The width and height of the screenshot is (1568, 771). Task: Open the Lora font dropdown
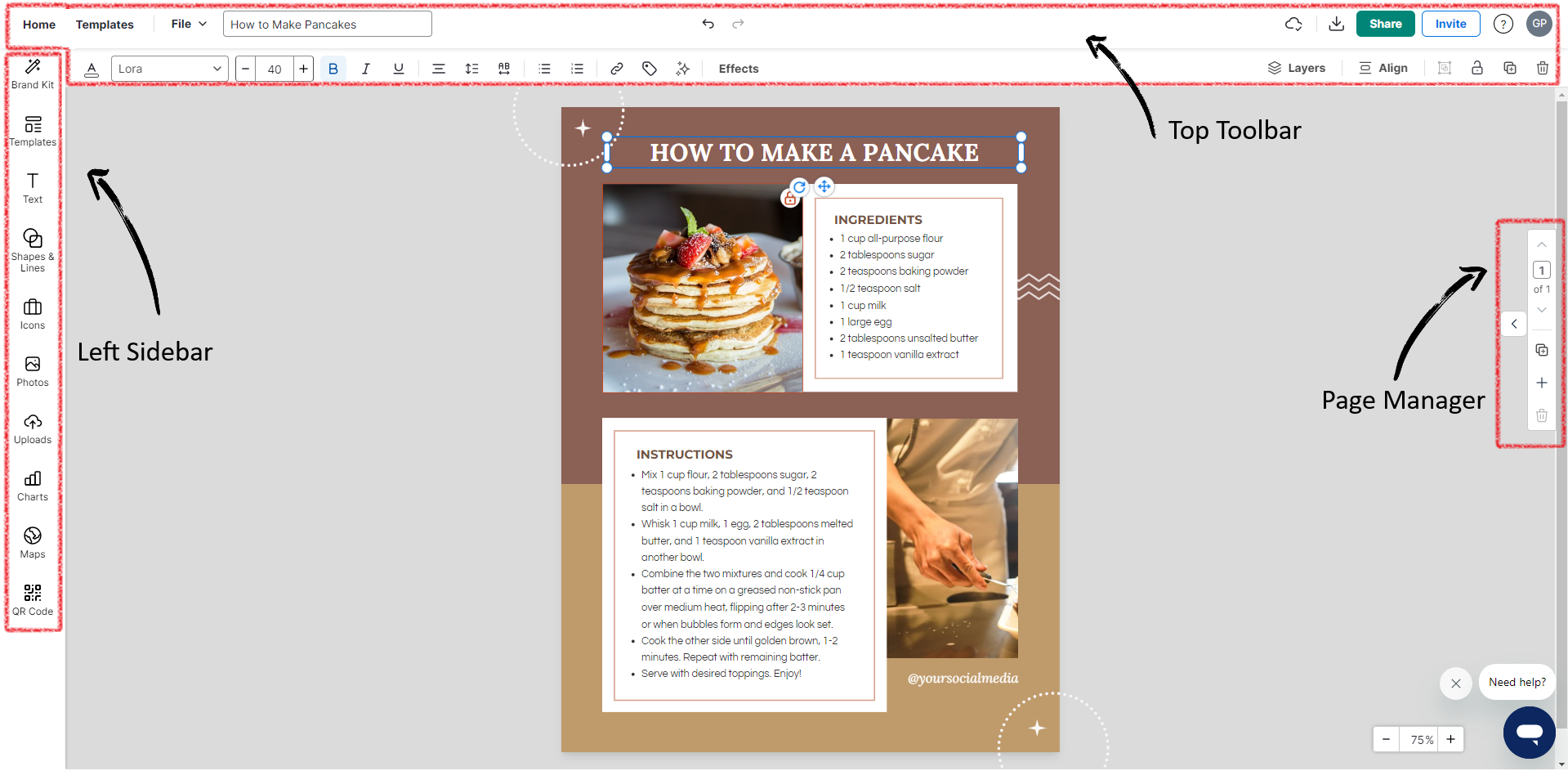169,69
